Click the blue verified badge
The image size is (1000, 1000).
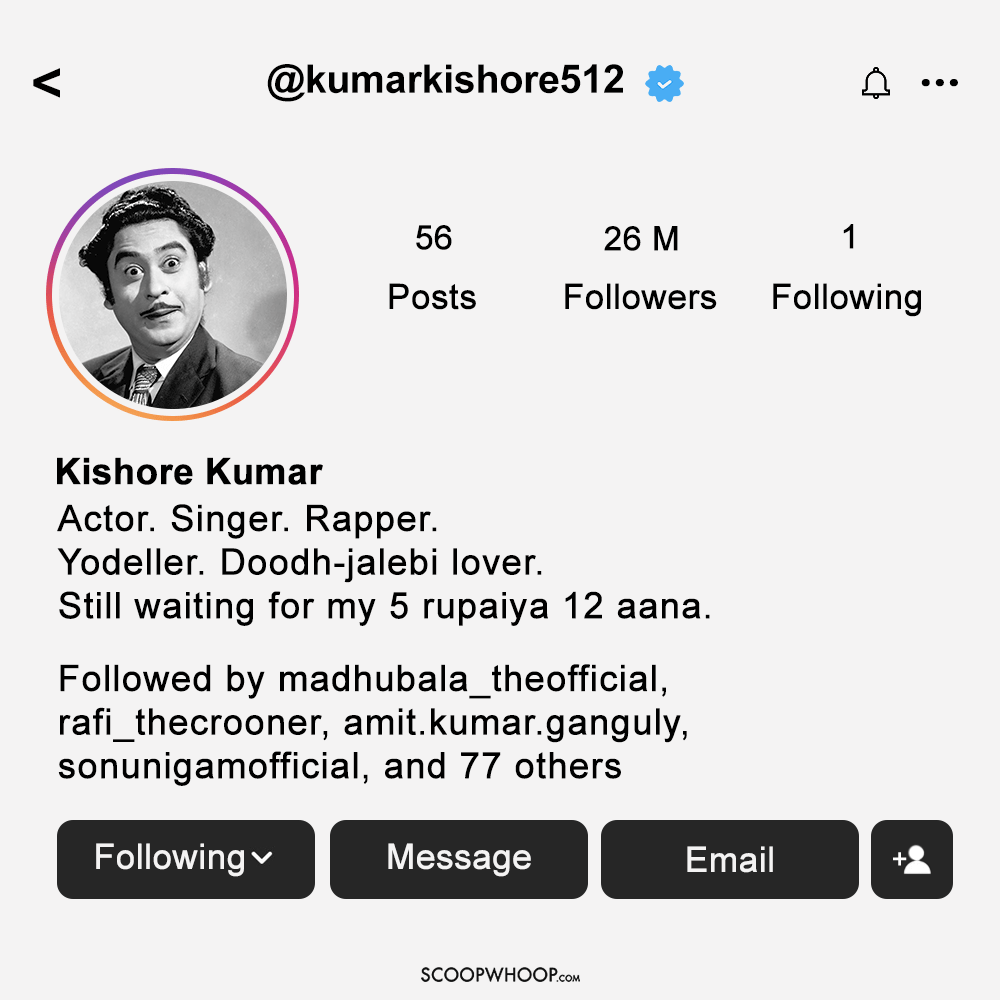pyautogui.click(x=664, y=83)
